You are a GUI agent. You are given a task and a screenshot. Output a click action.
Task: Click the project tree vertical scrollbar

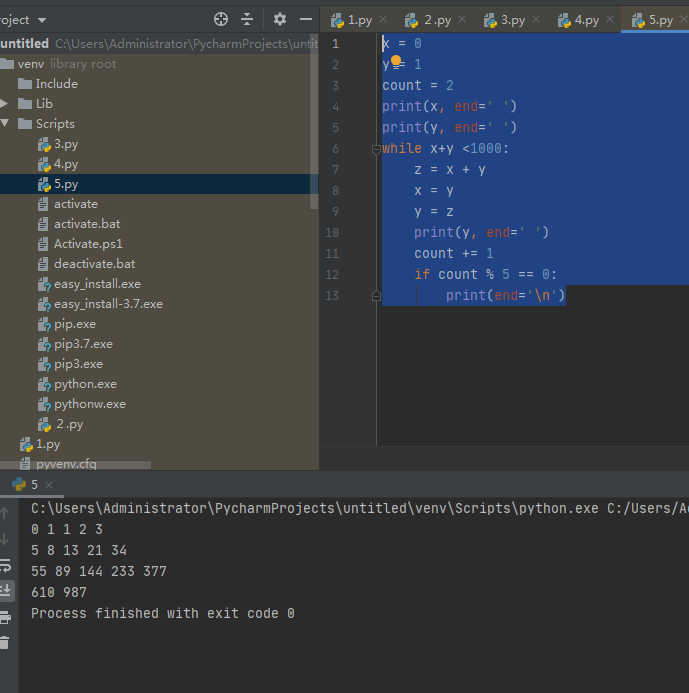coord(314,122)
